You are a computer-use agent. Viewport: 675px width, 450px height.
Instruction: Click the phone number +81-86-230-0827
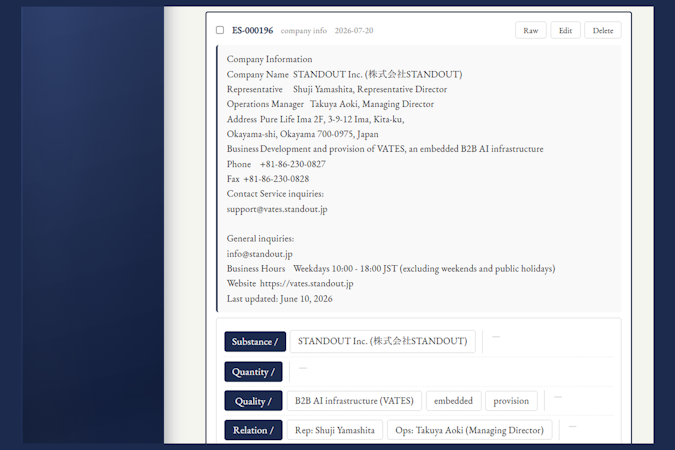(x=293, y=164)
